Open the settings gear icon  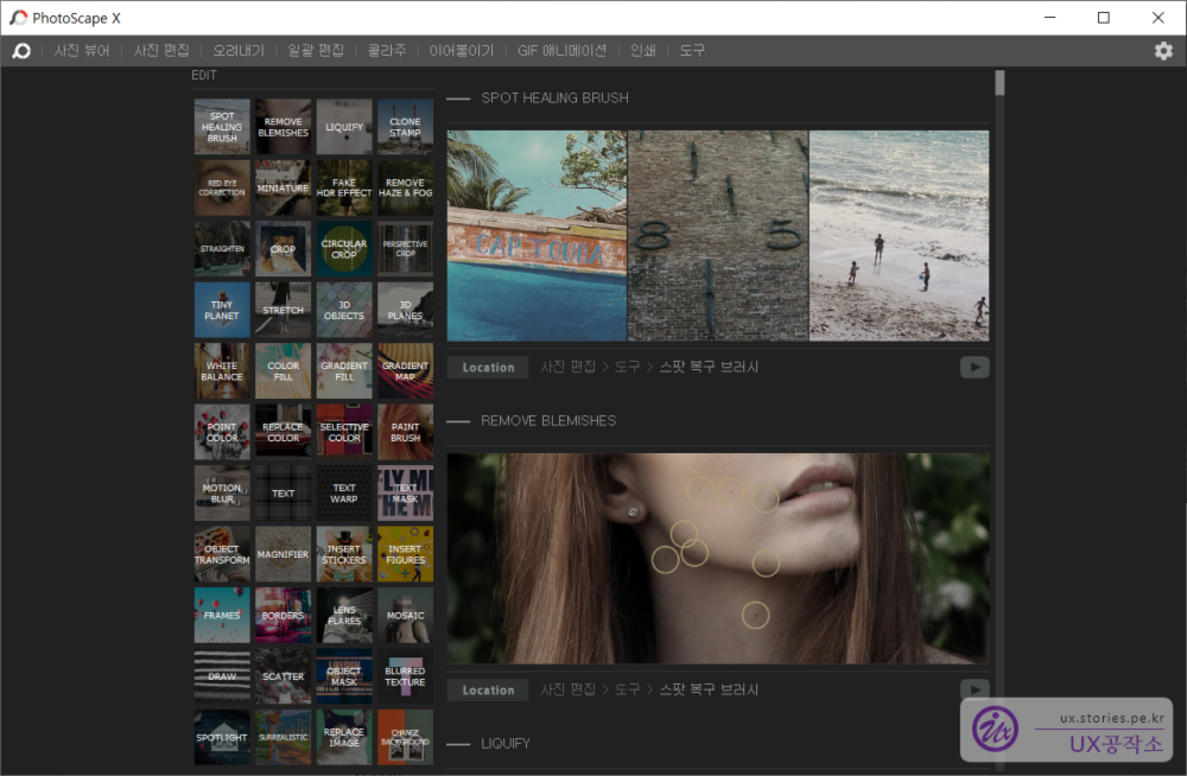[1163, 51]
